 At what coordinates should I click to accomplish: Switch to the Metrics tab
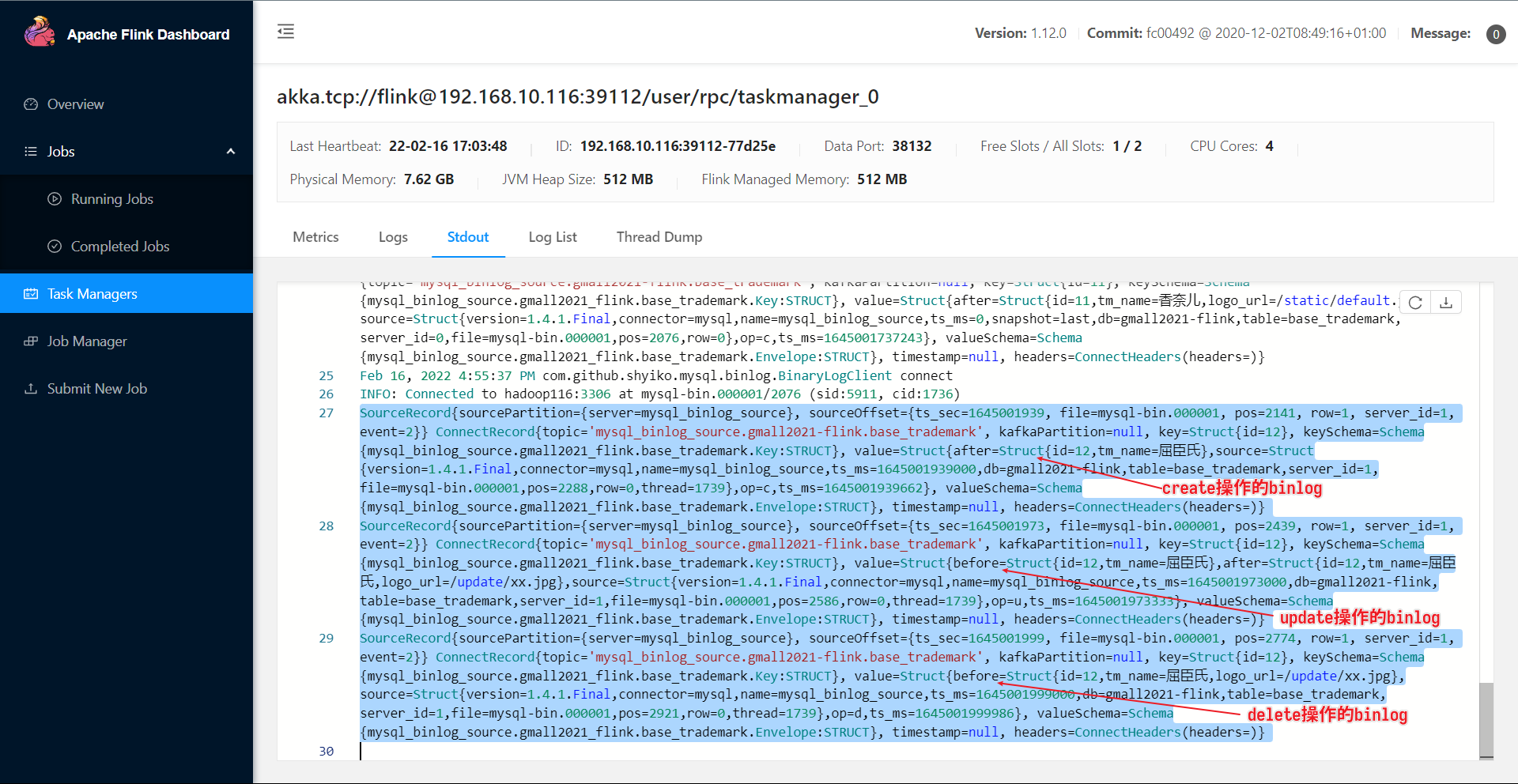[315, 237]
